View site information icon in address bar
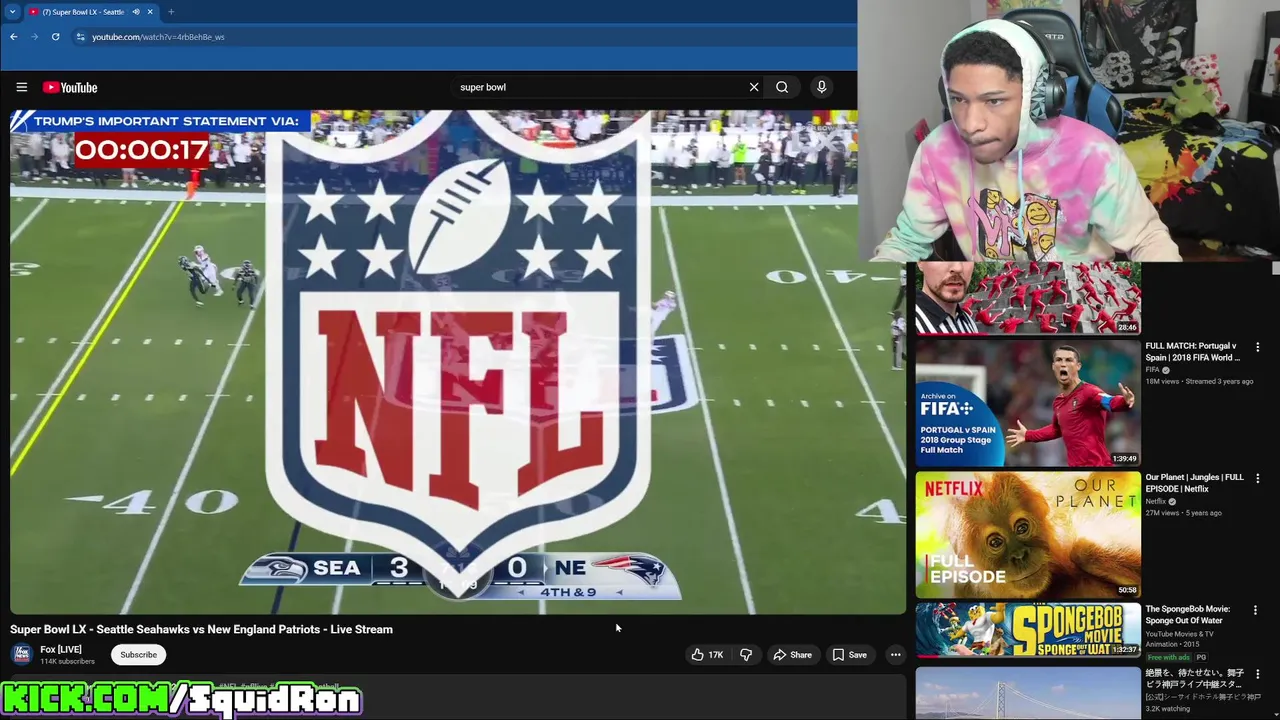Image resolution: width=1280 pixels, height=720 pixels. pos(80,37)
